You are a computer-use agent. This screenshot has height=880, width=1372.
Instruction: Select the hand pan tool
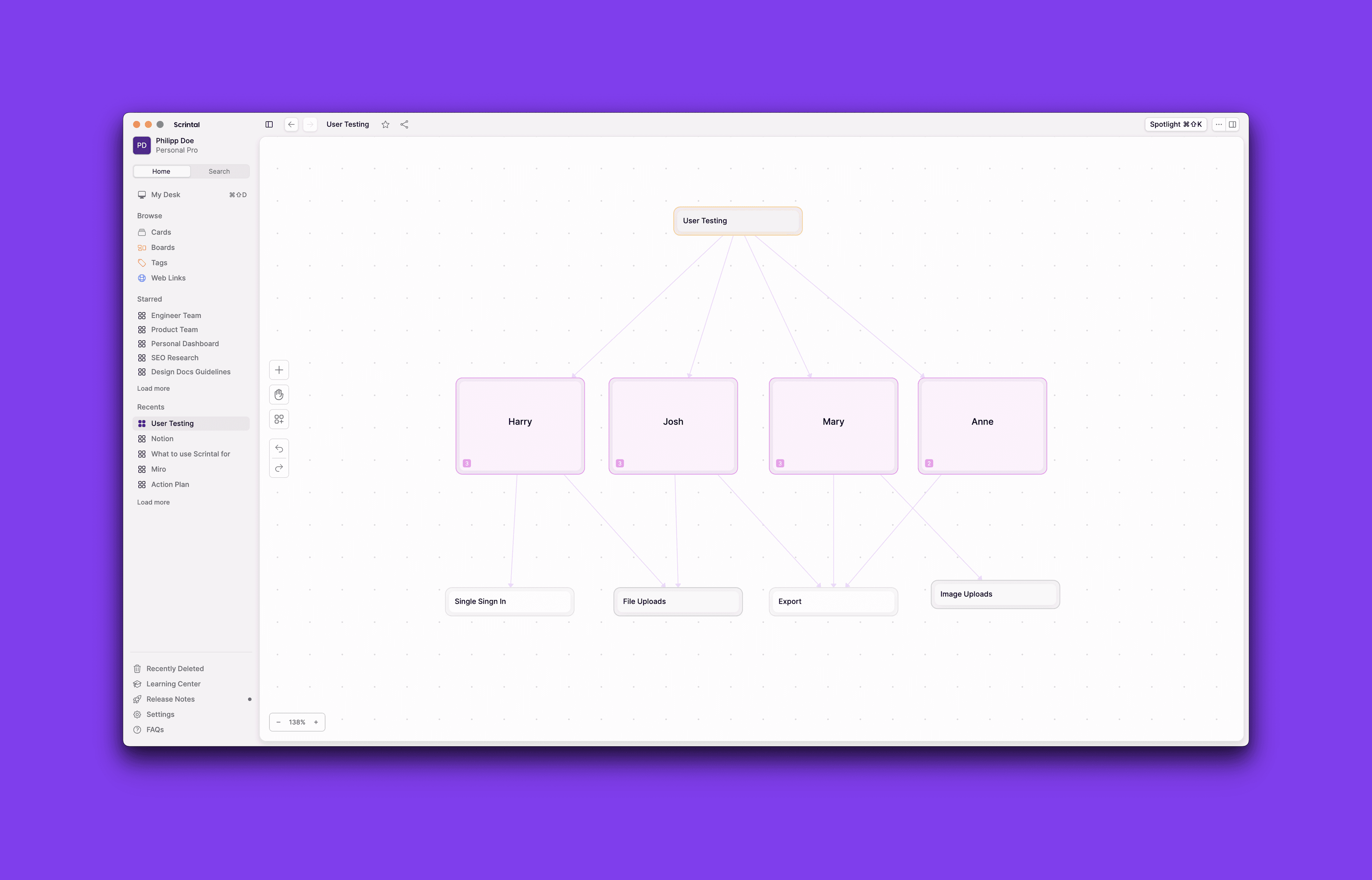click(x=279, y=394)
